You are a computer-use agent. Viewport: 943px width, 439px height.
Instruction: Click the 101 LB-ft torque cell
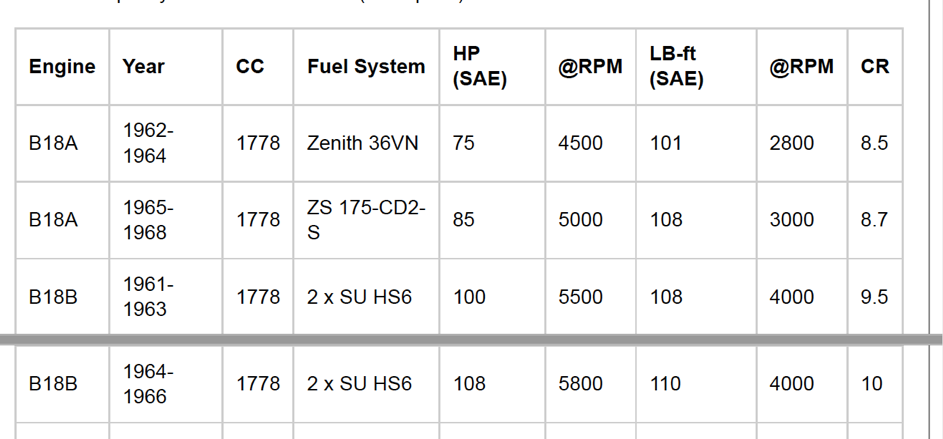click(696, 143)
